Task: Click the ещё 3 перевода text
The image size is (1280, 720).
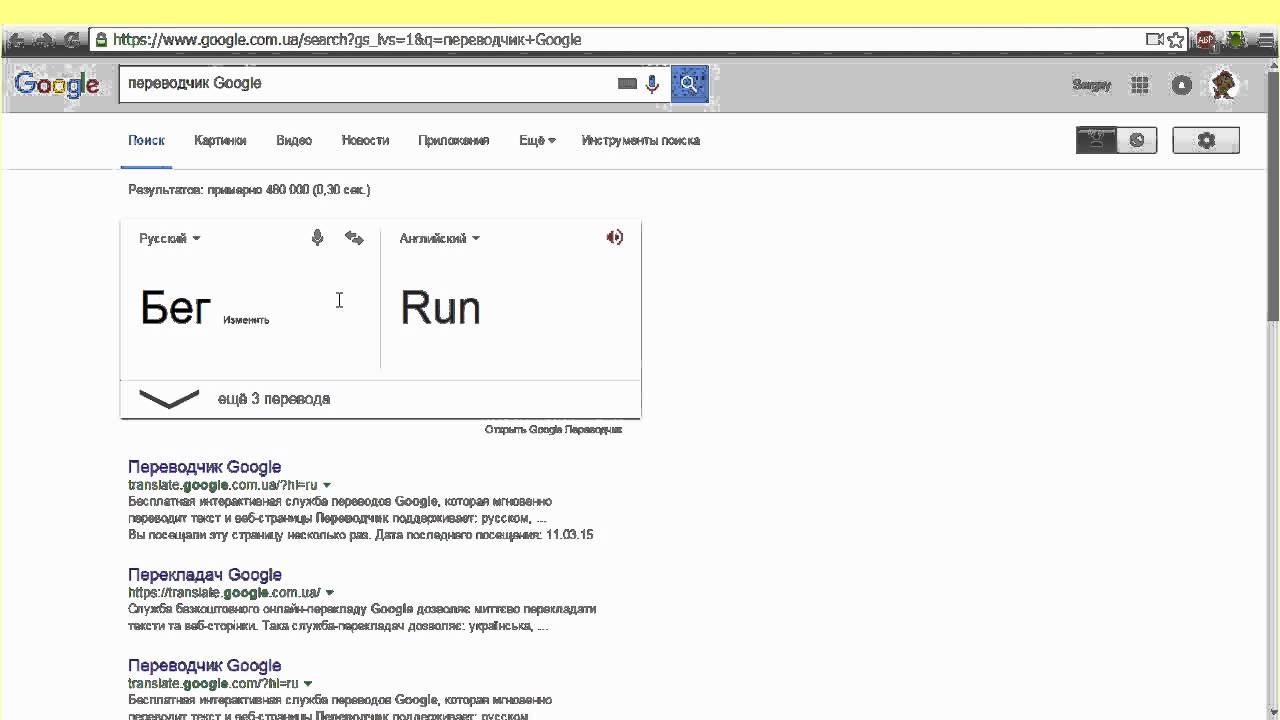Action: point(274,399)
